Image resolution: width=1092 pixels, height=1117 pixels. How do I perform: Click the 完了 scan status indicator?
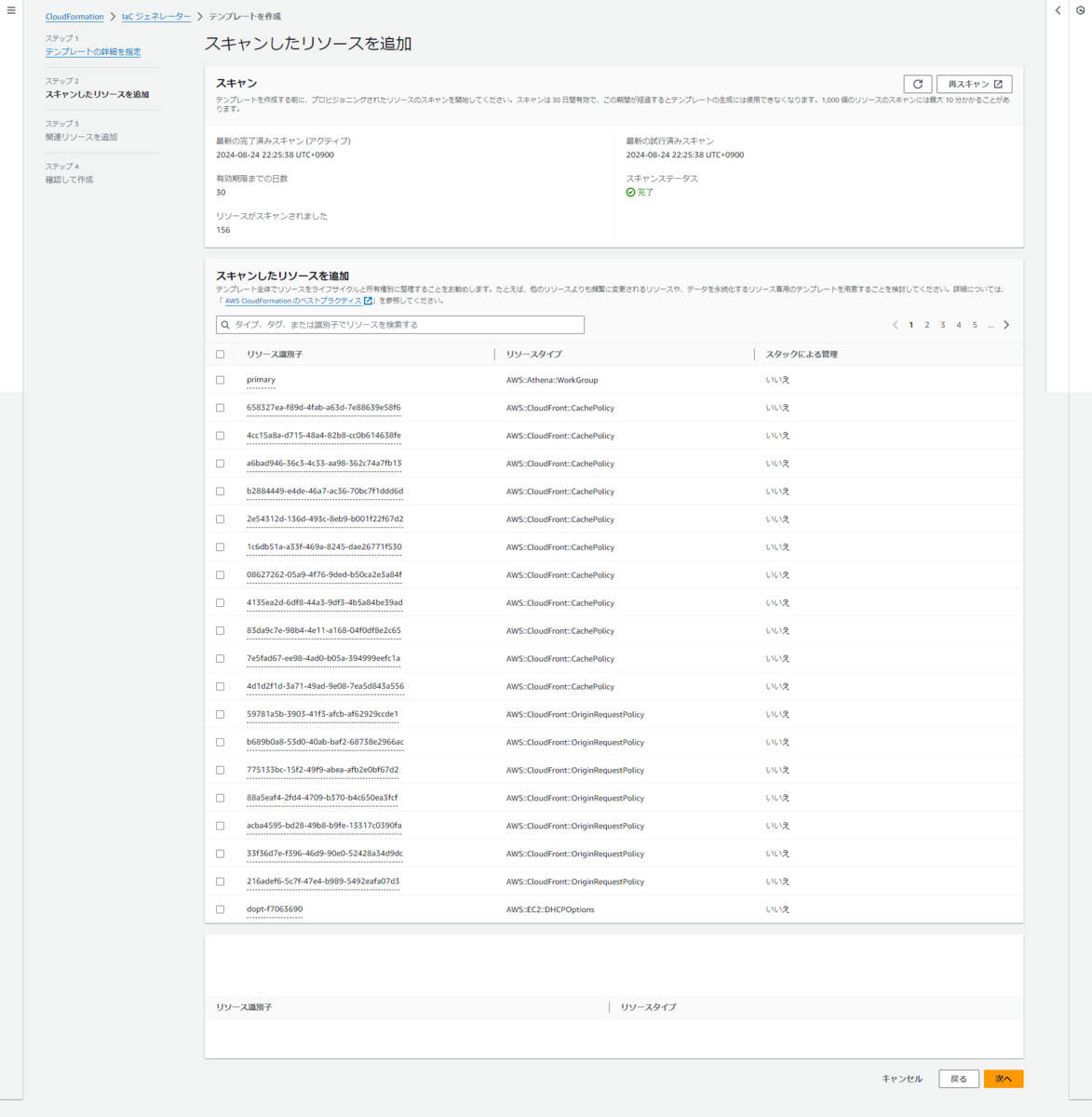pos(640,193)
